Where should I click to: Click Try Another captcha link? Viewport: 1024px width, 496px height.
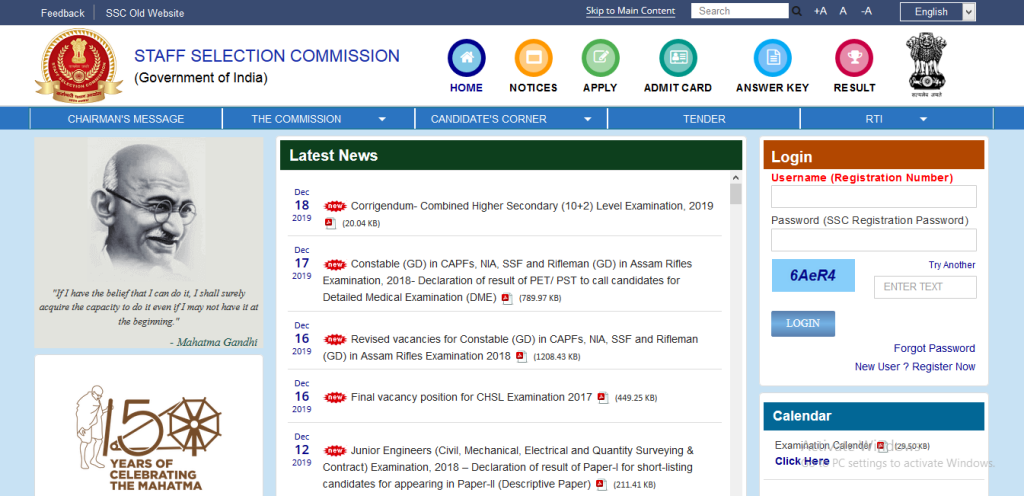(x=951, y=265)
